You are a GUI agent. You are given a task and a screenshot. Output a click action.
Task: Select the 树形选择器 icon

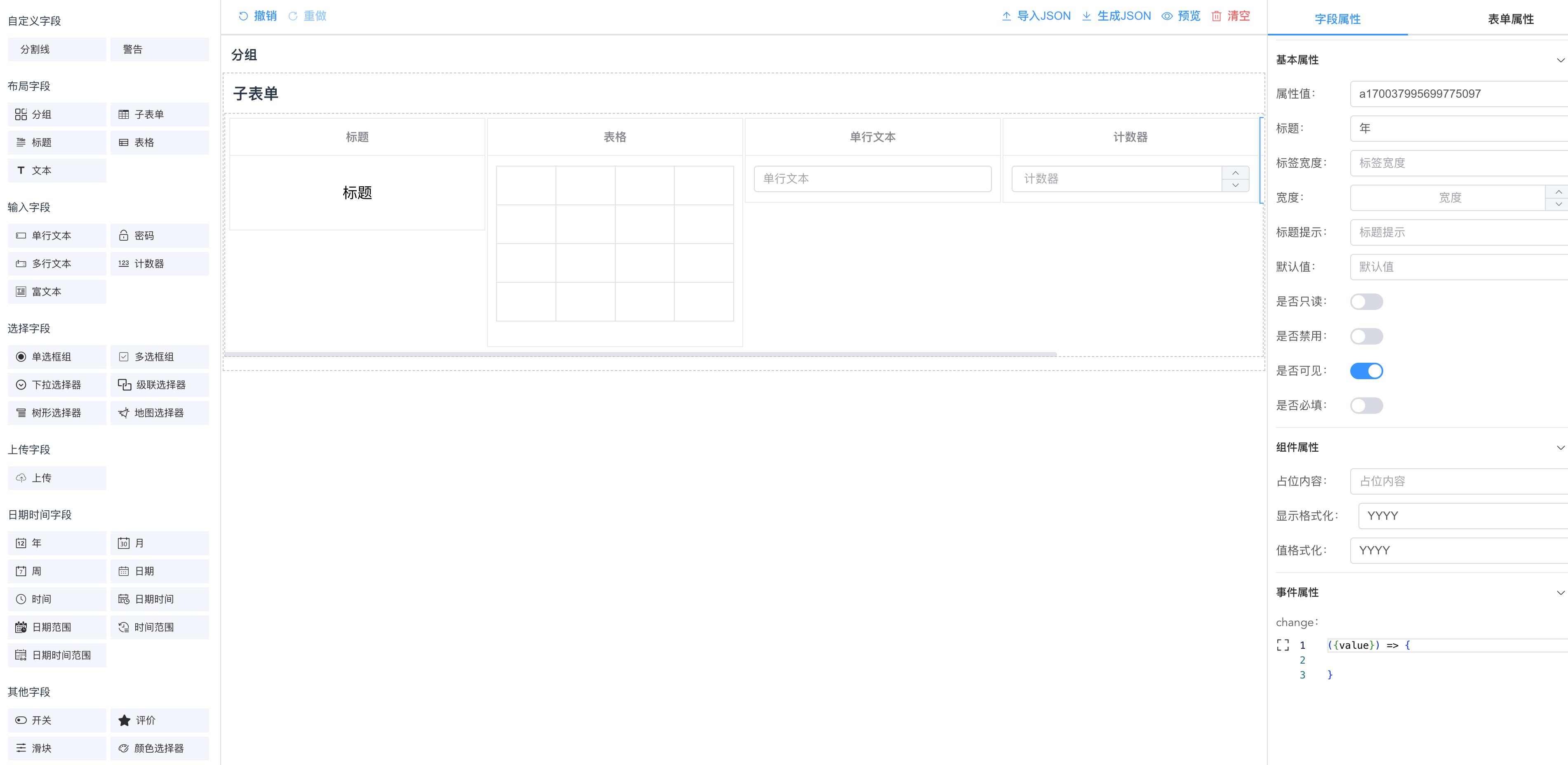click(x=21, y=412)
